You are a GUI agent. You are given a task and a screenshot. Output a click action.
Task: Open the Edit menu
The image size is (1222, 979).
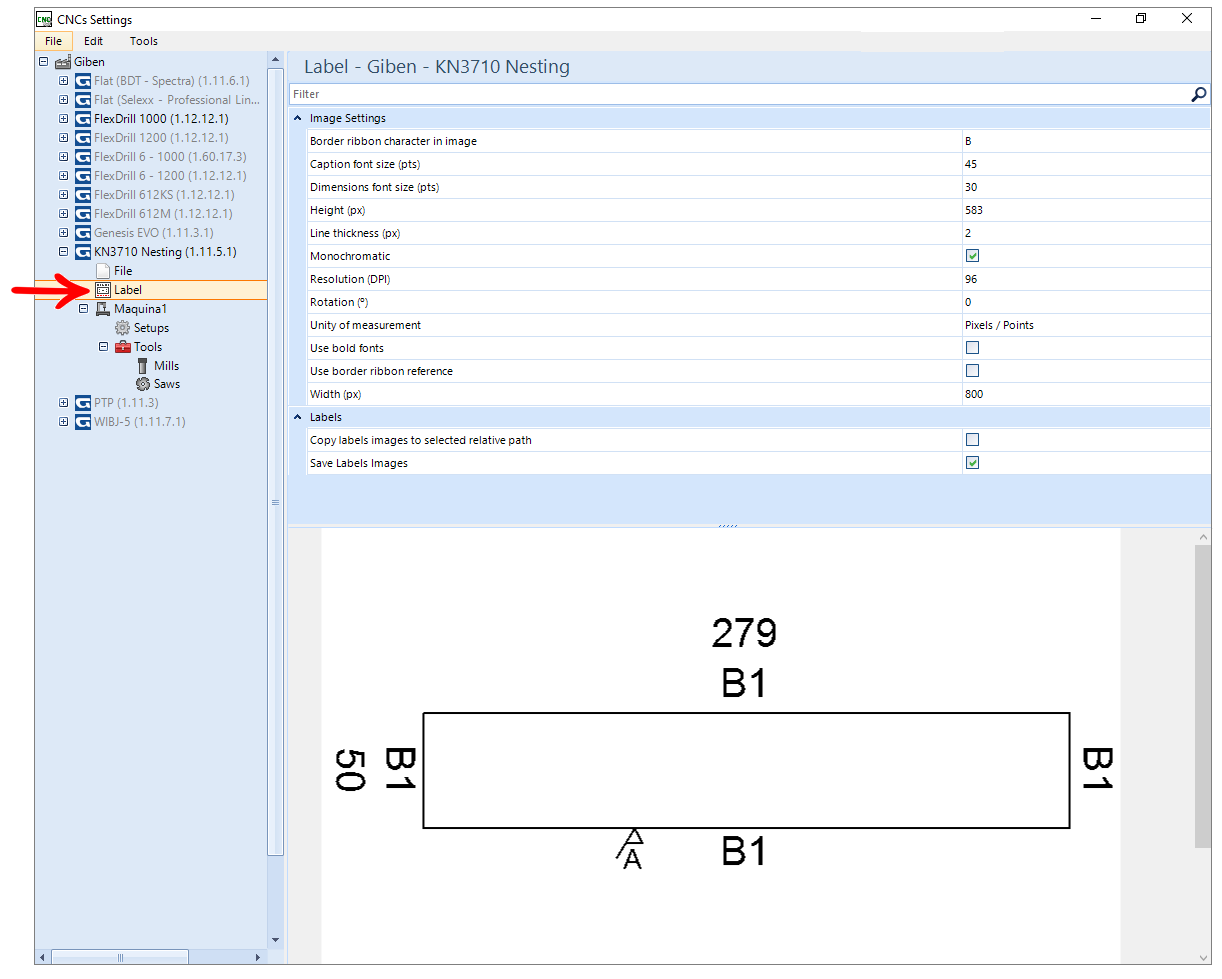pyautogui.click(x=93, y=41)
